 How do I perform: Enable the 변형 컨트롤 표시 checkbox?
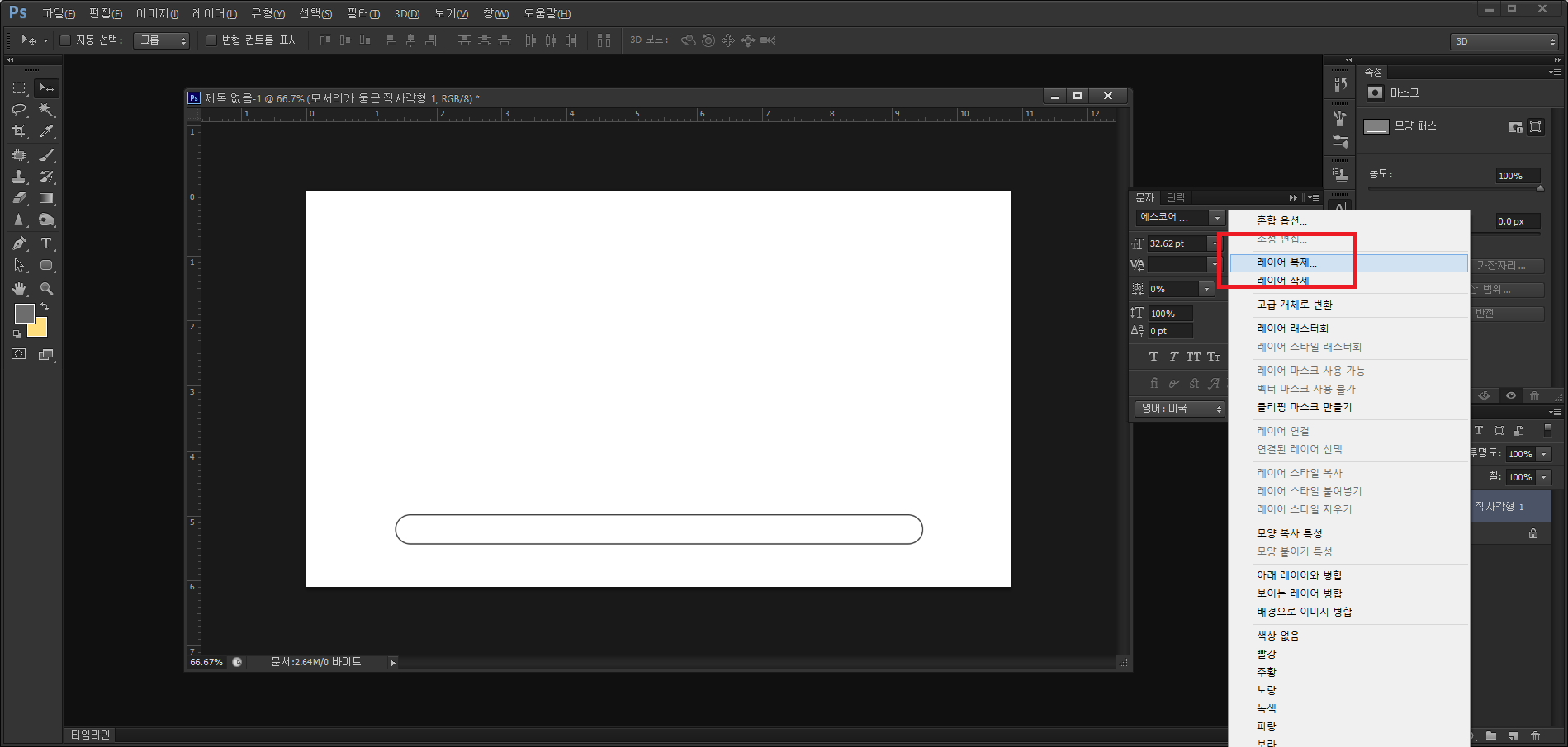[211, 40]
